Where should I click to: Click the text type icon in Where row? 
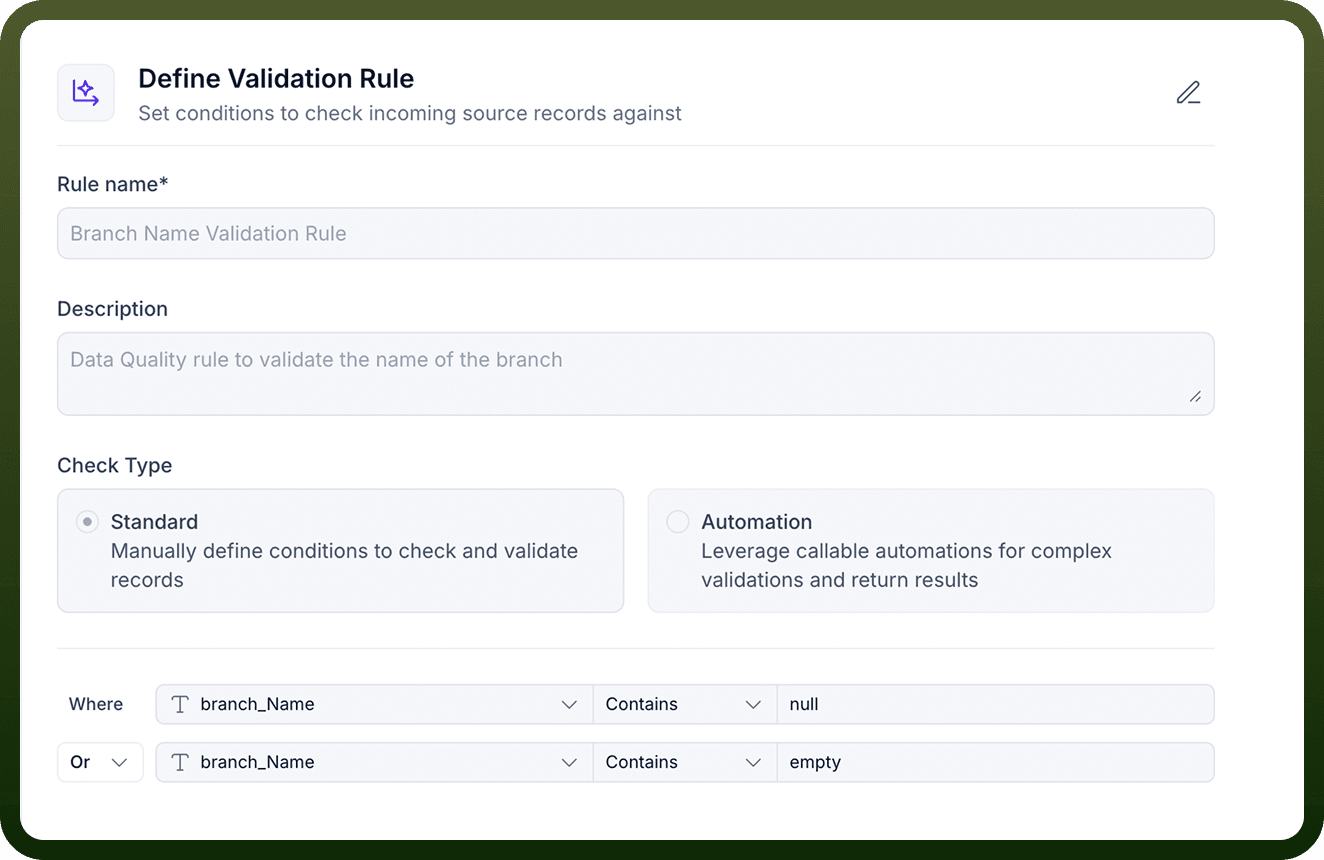point(180,704)
